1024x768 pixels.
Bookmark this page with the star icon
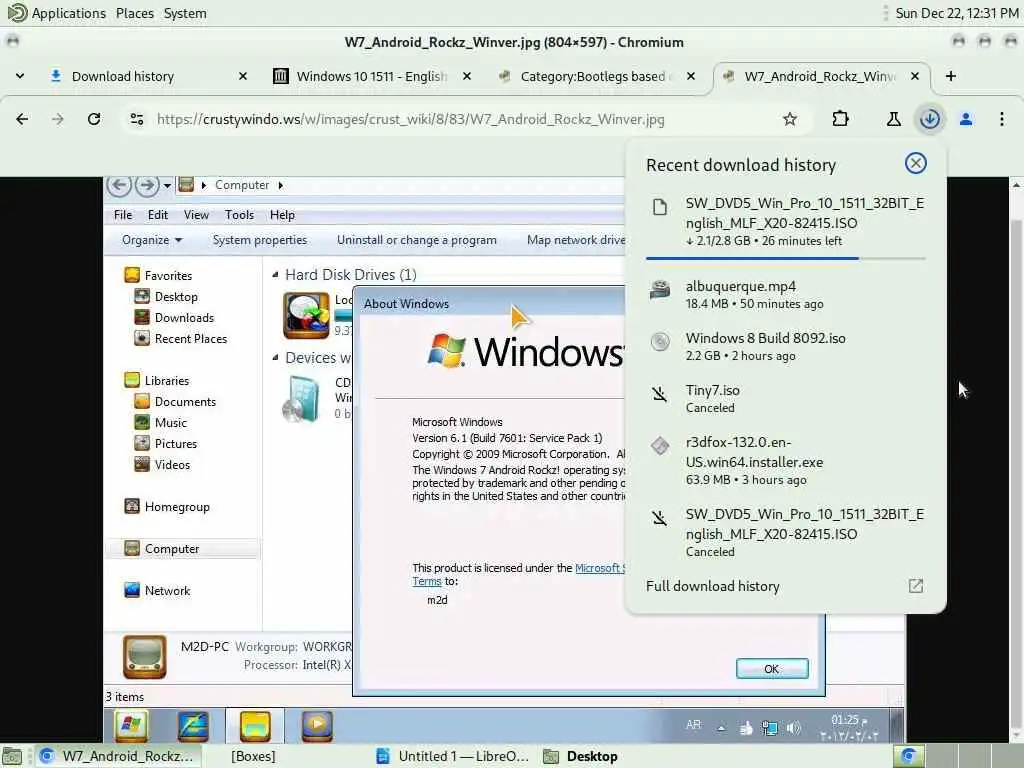[790, 119]
